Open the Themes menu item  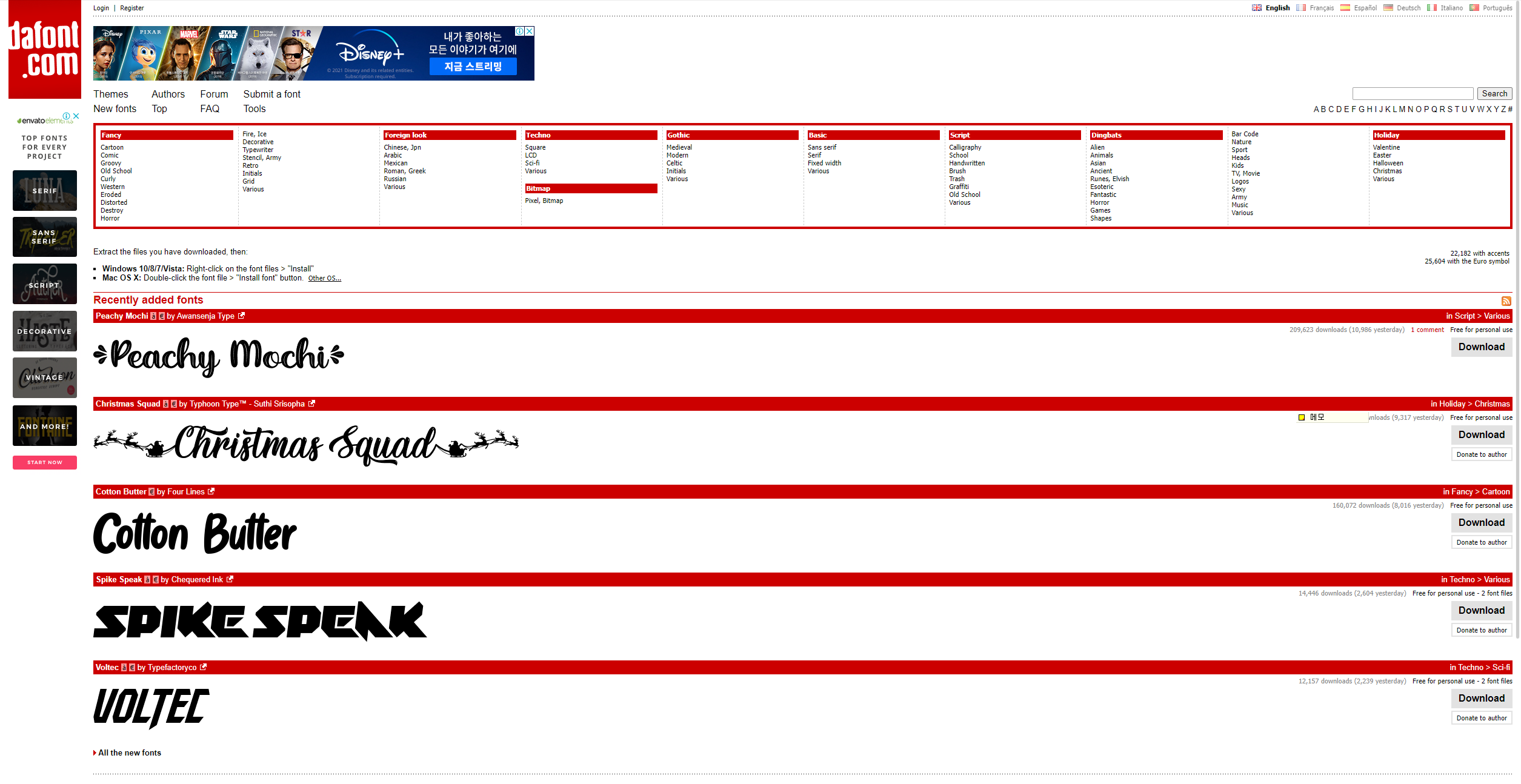(x=109, y=94)
